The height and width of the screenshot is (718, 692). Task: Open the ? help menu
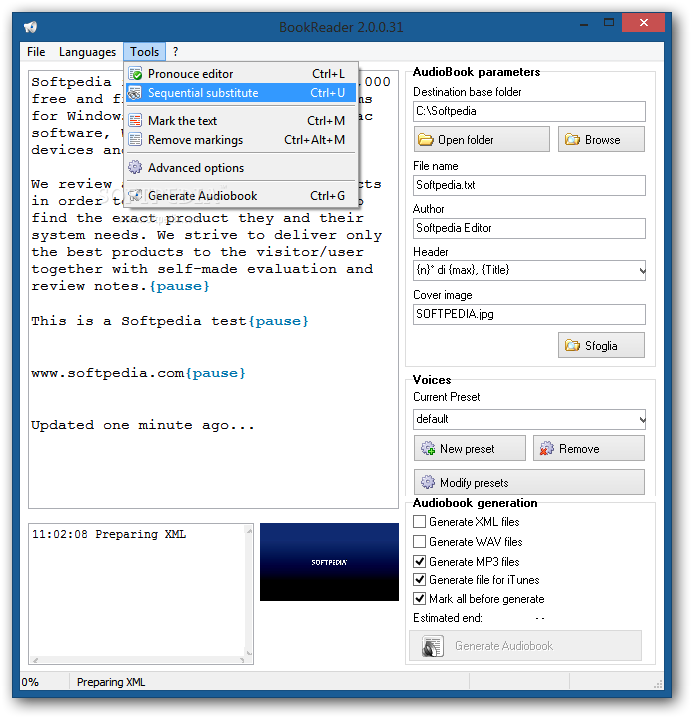tap(175, 52)
